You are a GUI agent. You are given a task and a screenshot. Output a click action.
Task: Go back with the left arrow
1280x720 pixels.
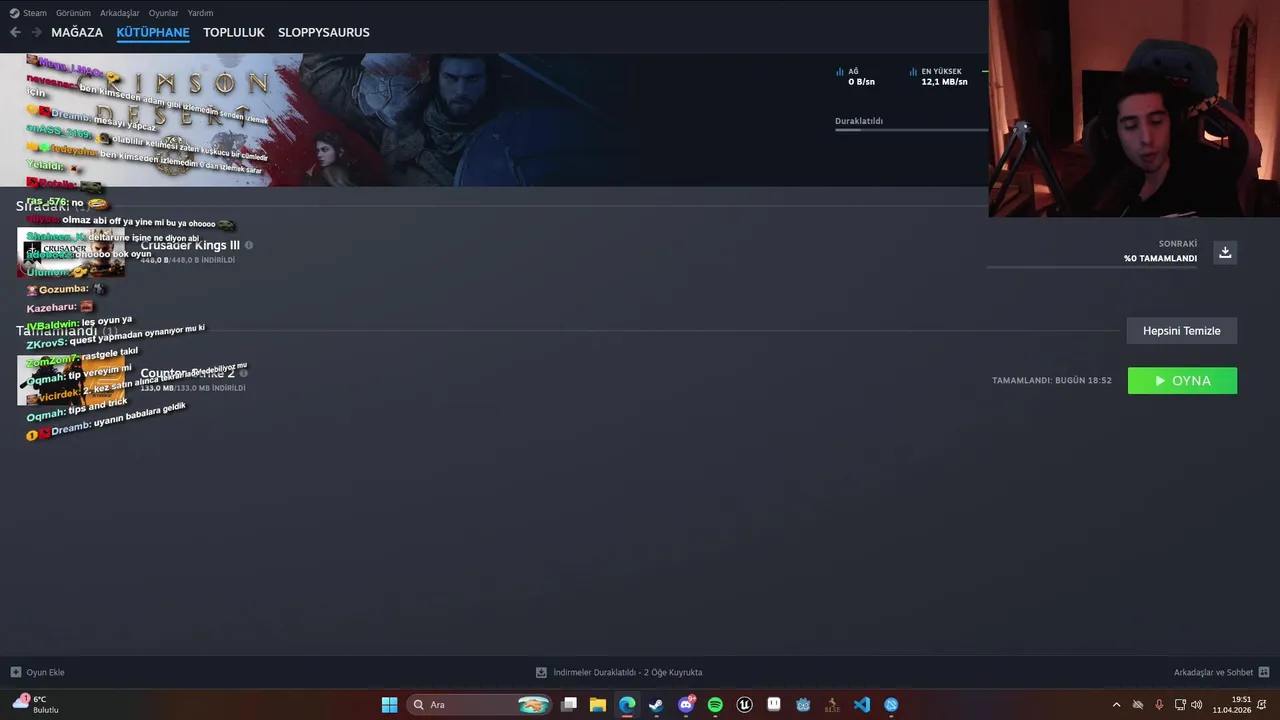pyautogui.click(x=15, y=32)
